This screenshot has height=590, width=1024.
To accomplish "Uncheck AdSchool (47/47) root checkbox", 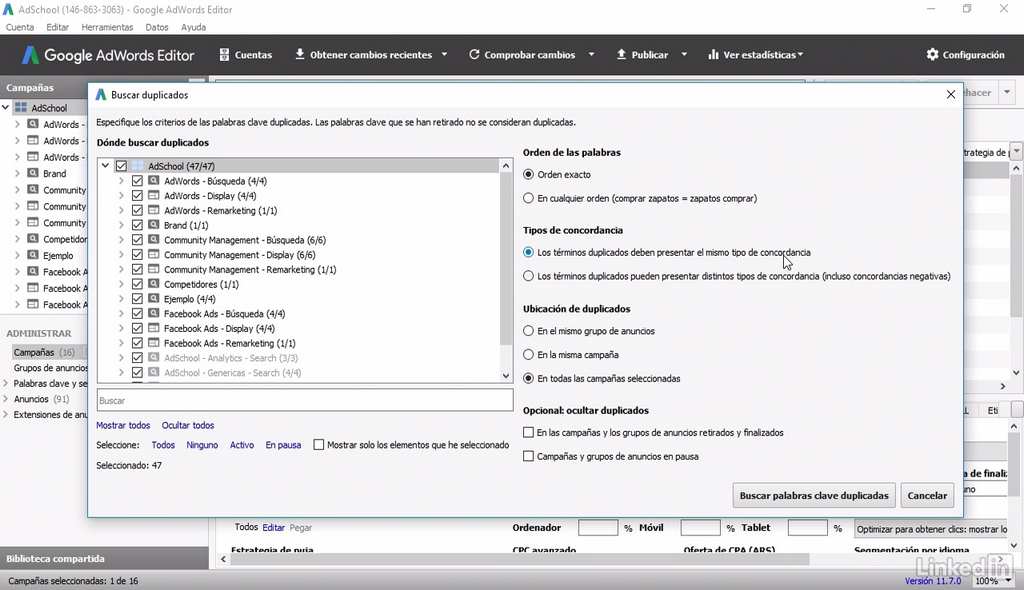I will (121, 166).
